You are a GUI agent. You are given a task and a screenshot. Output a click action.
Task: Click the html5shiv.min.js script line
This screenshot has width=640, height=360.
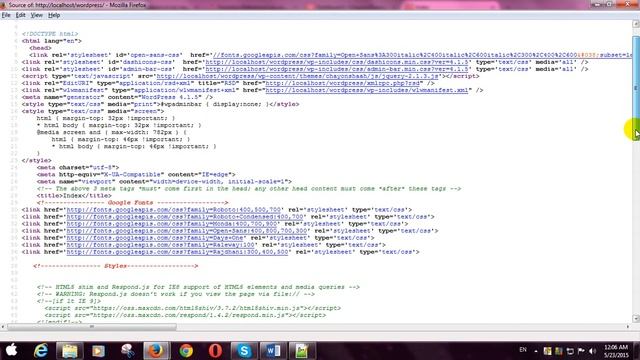[x=193, y=308]
